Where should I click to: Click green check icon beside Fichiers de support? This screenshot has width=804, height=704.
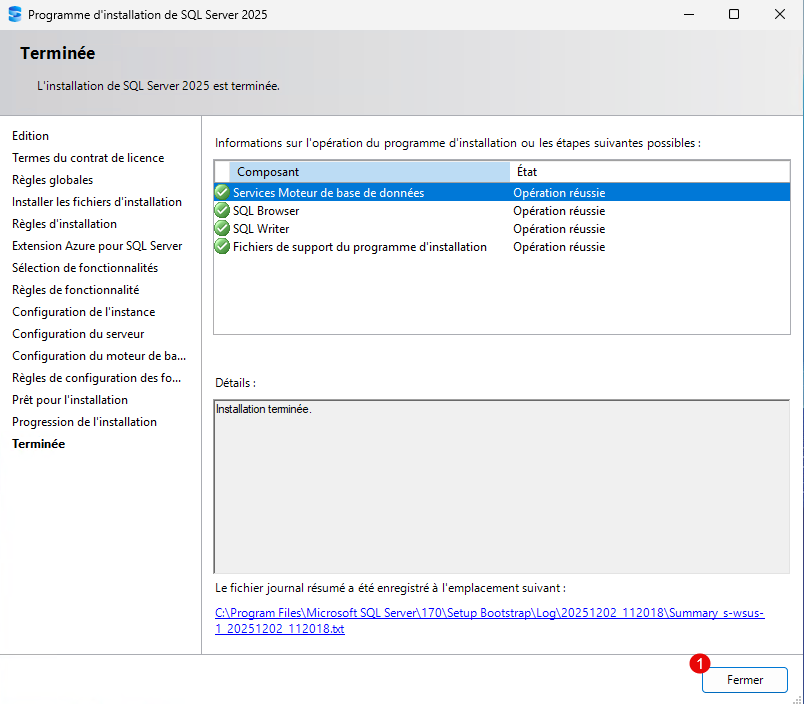pyautogui.click(x=222, y=246)
